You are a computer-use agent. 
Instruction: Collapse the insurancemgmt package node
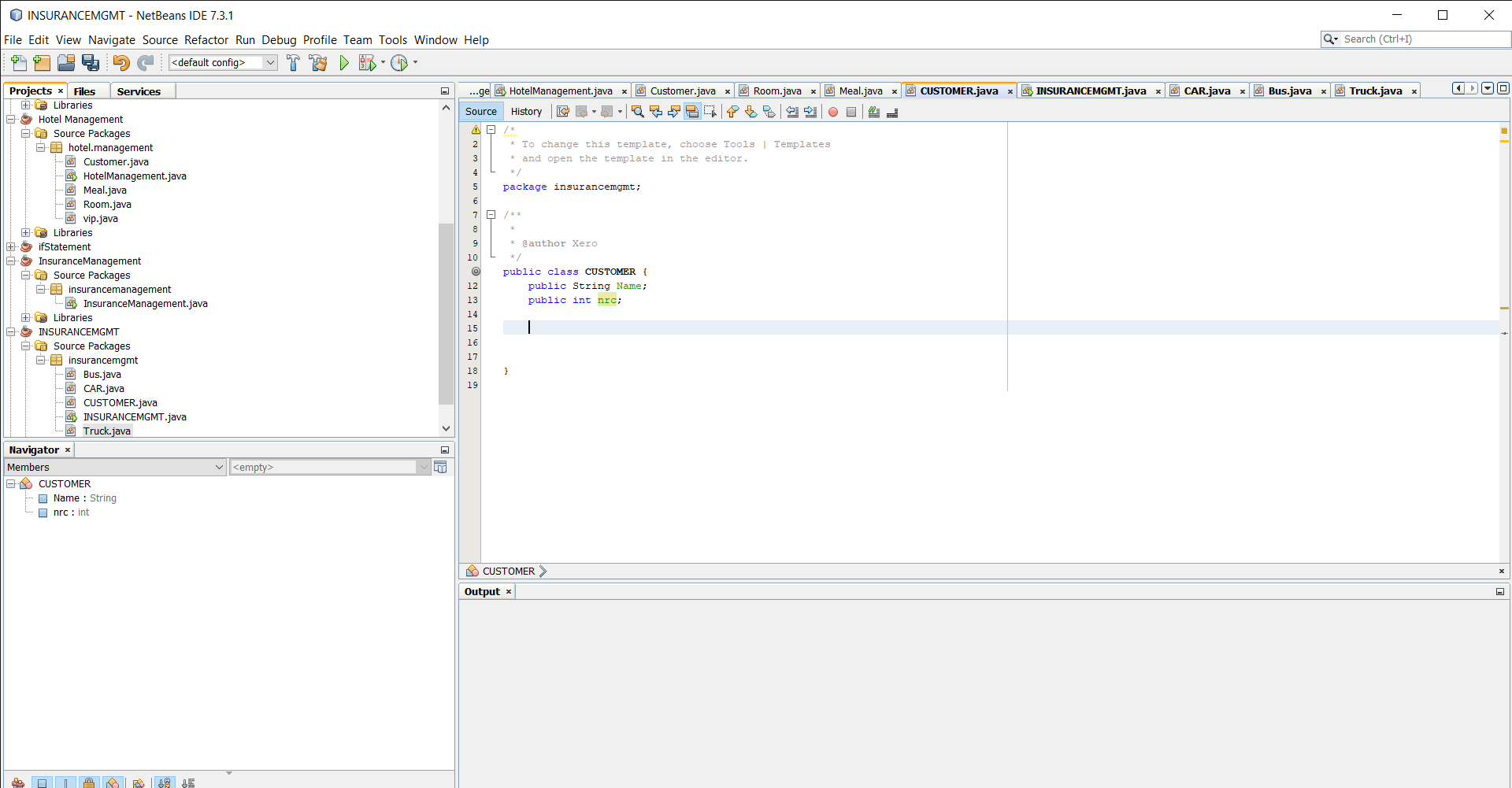(x=40, y=360)
